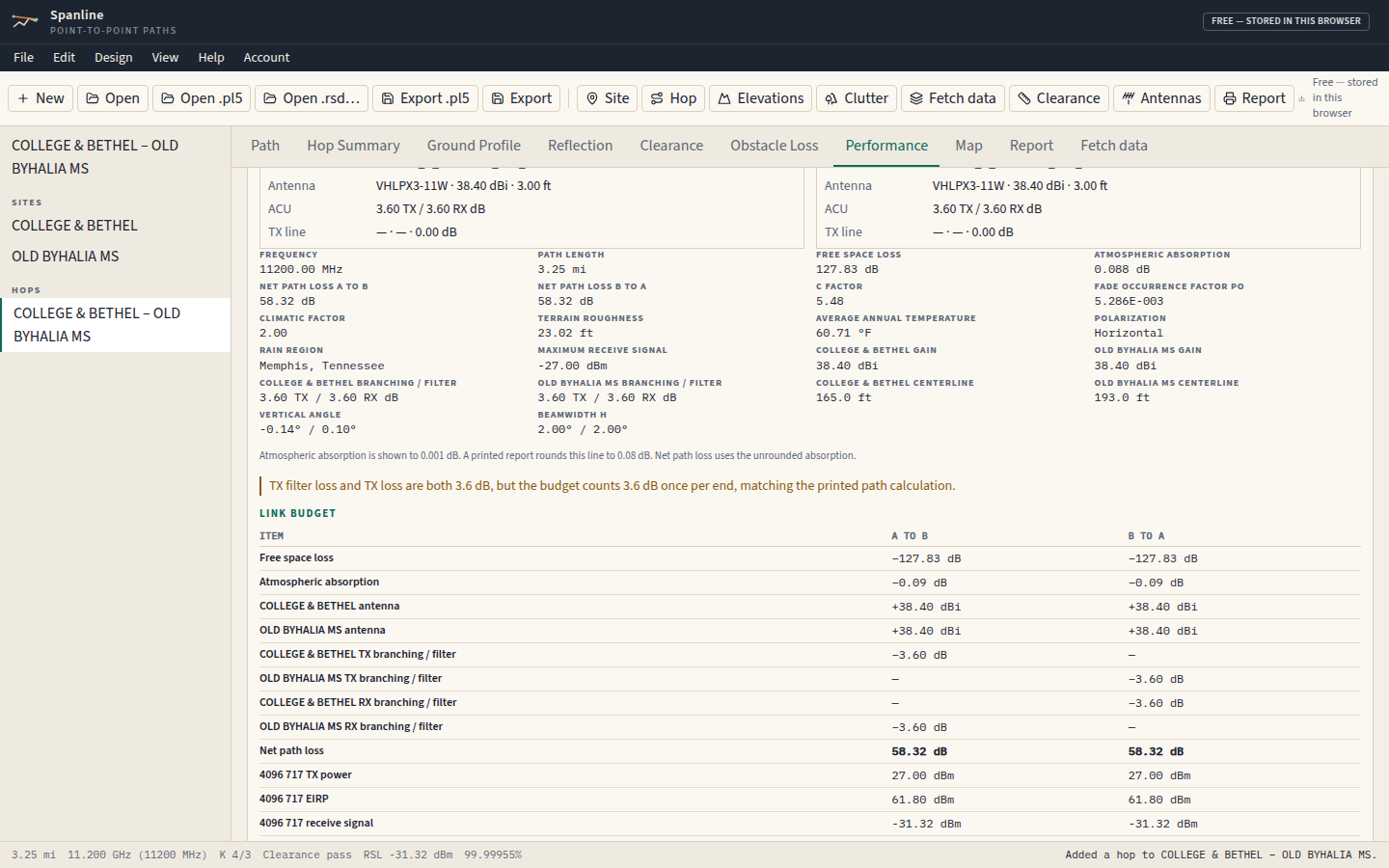This screenshot has width=1389, height=868.
Task: Open the Account menu
Action: coord(266,58)
